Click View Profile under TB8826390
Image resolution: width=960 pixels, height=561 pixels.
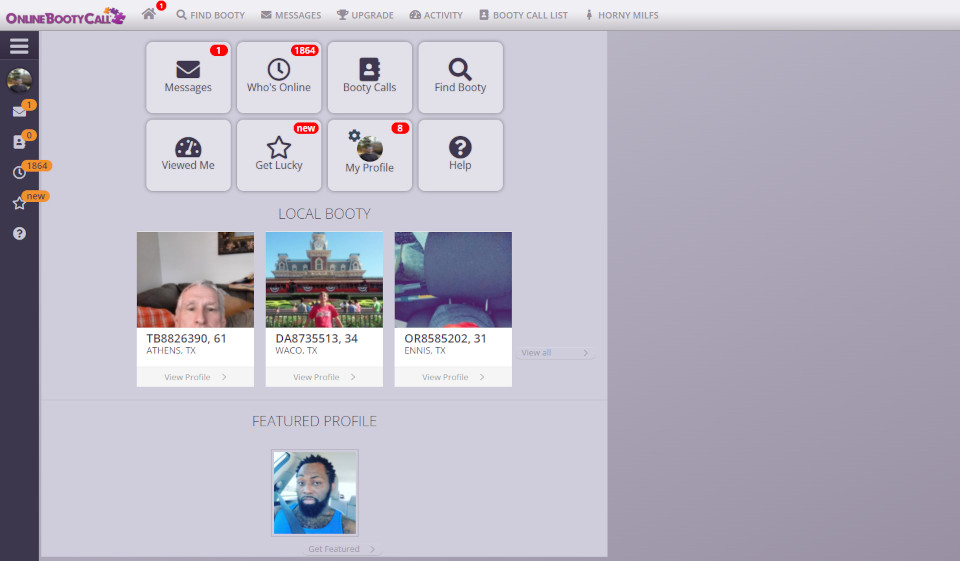195,377
